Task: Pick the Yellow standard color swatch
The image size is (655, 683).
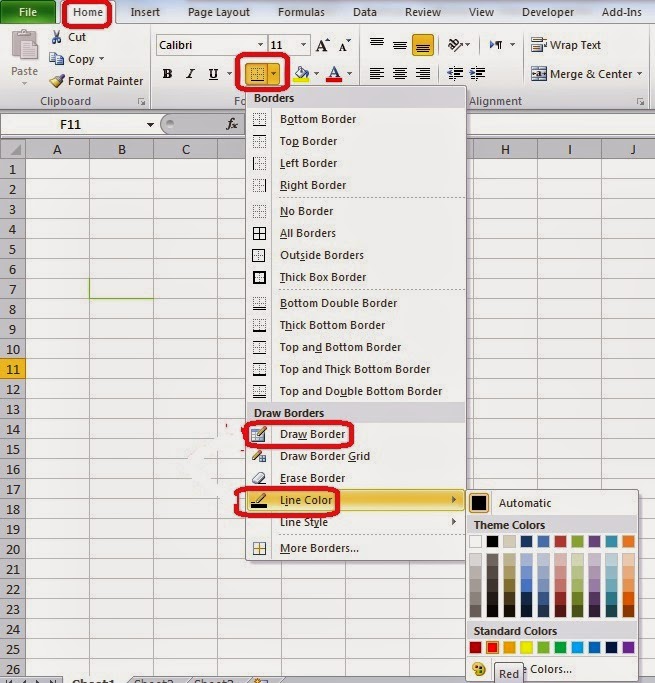Action: (x=526, y=647)
